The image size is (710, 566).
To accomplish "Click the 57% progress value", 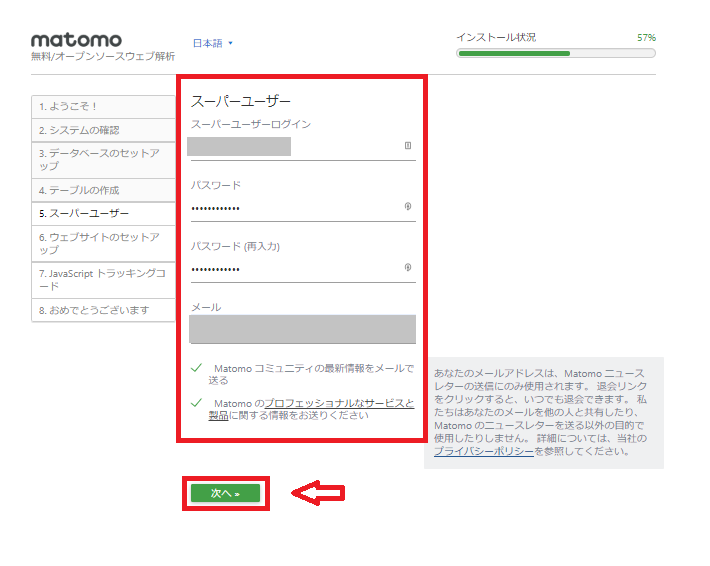I will [x=646, y=38].
